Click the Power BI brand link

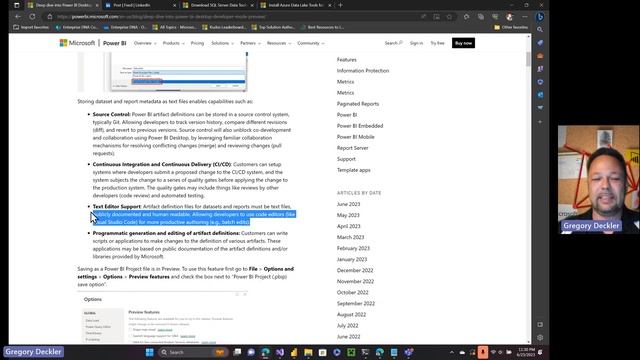[x=114, y=43]
